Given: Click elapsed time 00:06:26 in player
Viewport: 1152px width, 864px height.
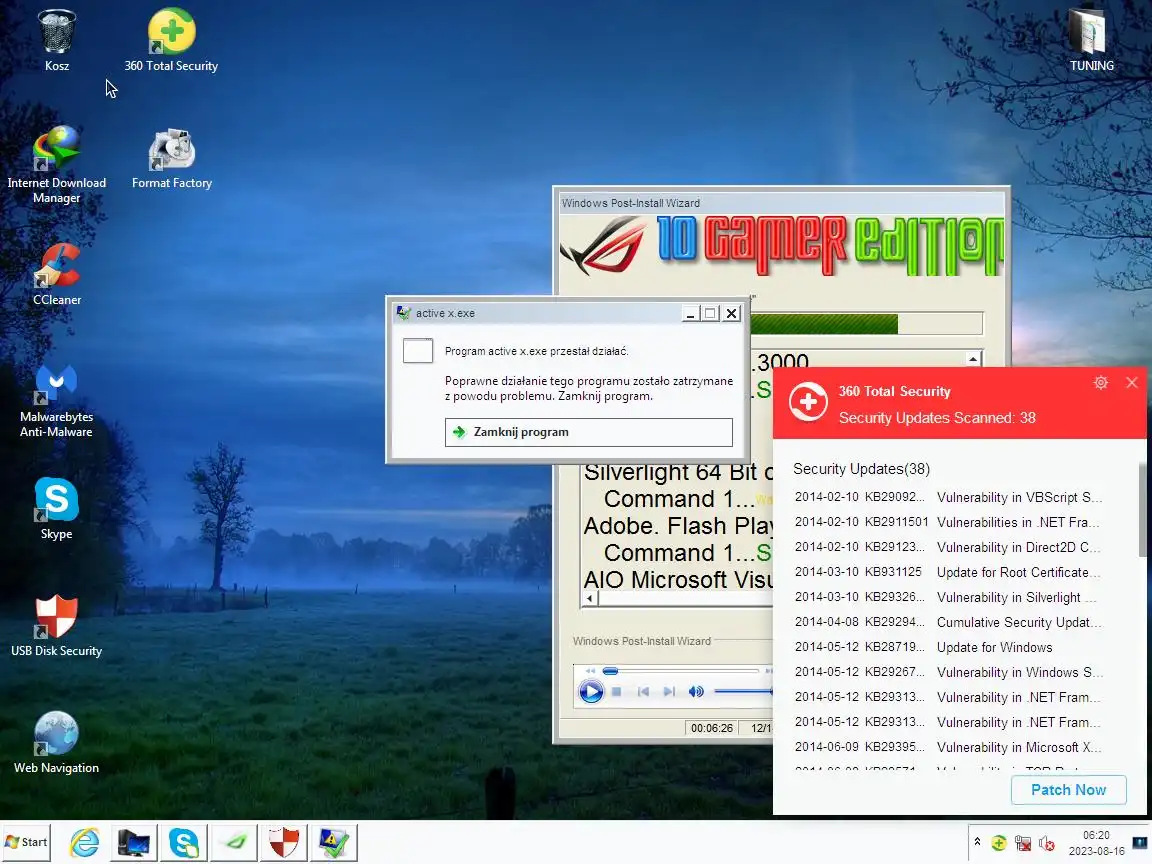Looking at the screenshot, I should tap(711, 728).
